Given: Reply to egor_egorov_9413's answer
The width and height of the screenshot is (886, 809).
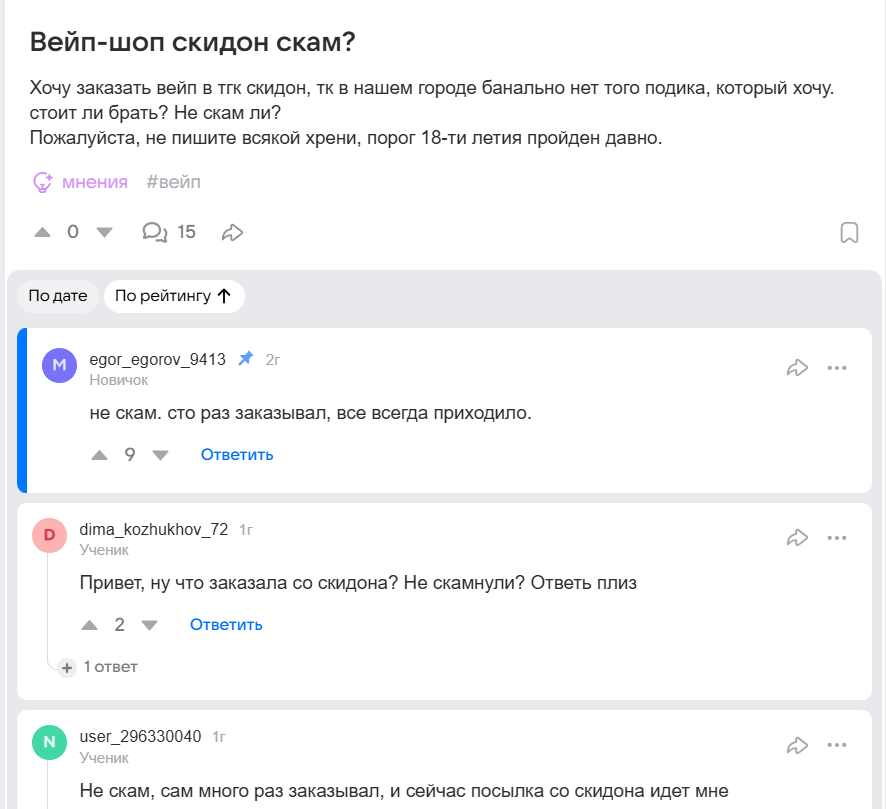Looking at the screenshot, I should pos(237,455).
